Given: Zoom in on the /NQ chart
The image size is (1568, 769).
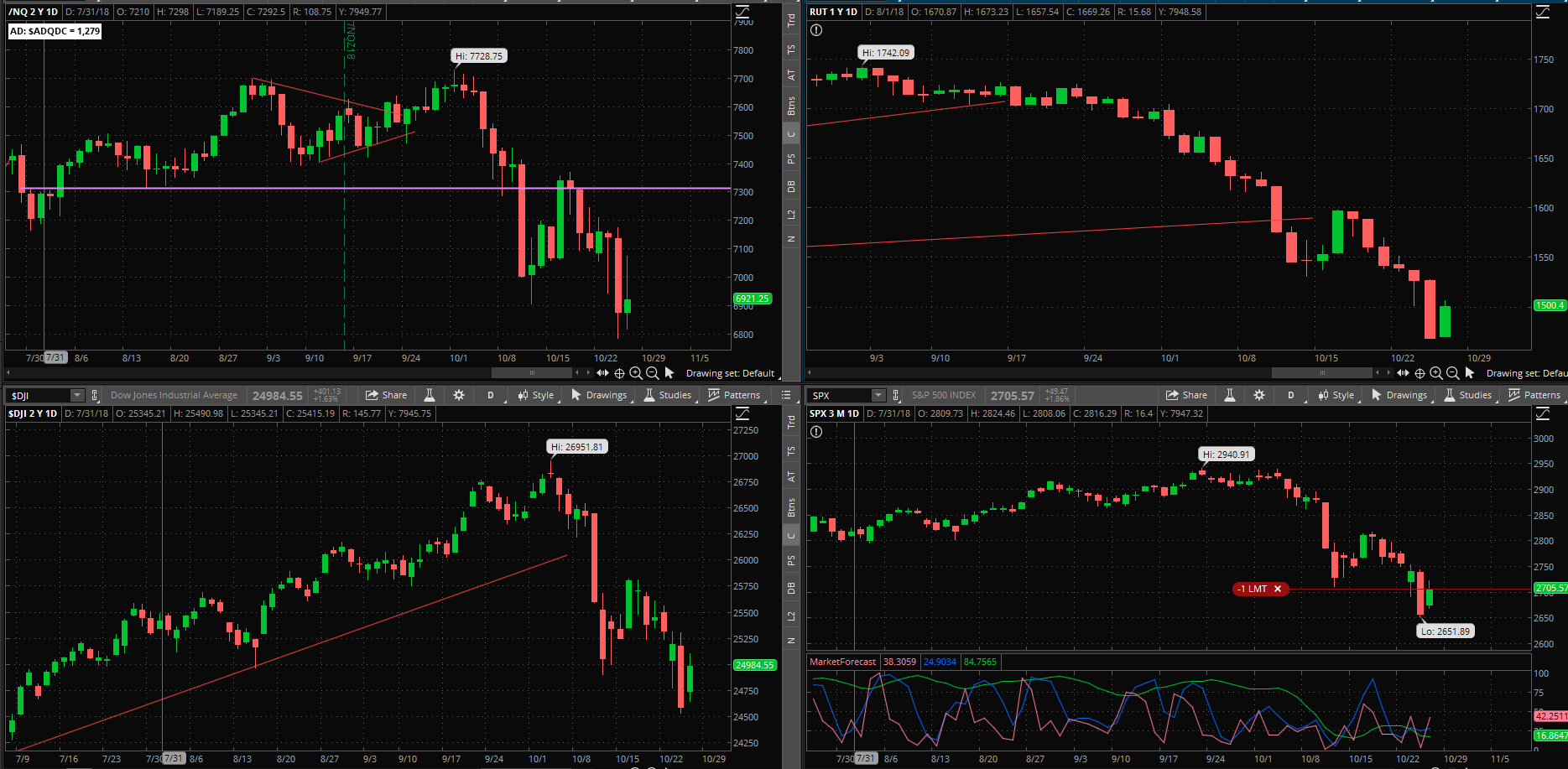Looking at the screenshot, I should (x=636, y=373).
